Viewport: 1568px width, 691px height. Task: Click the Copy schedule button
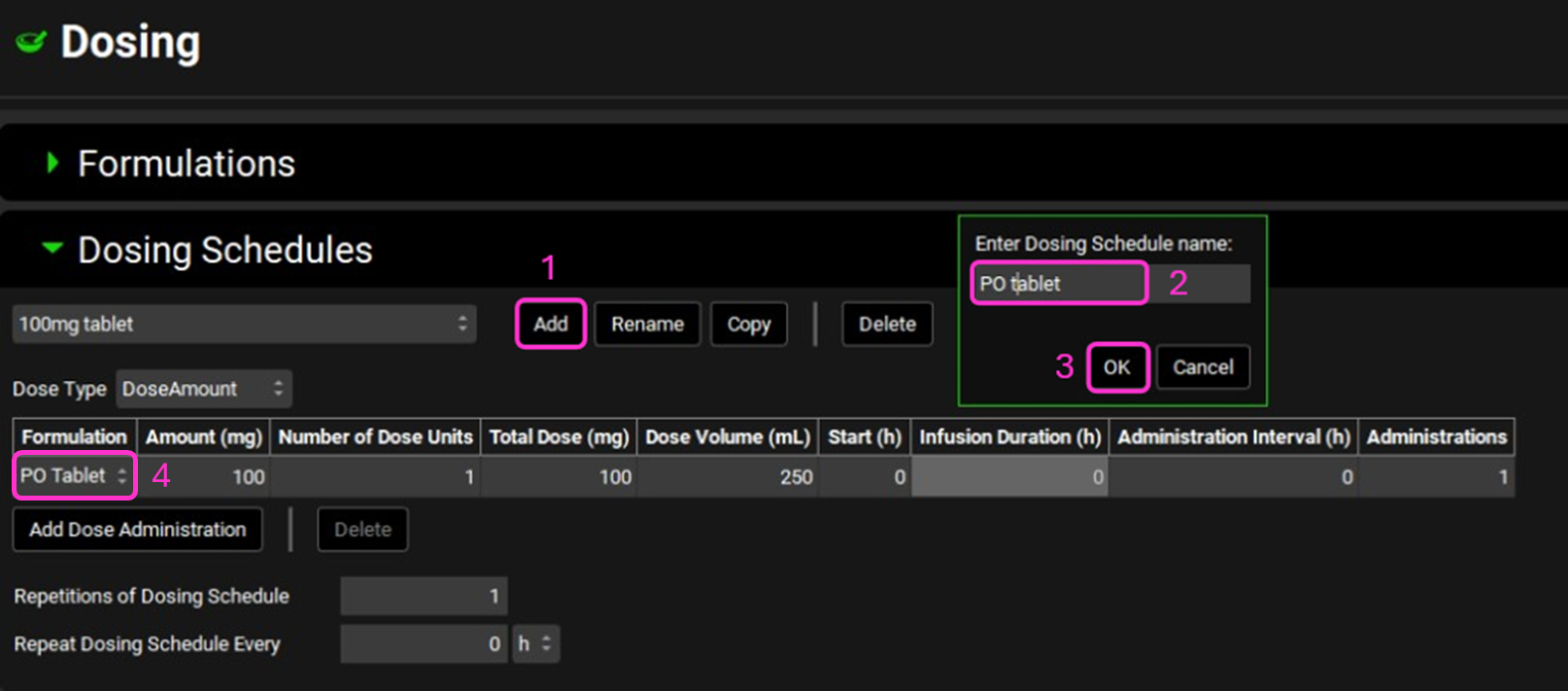click(748, 324)
